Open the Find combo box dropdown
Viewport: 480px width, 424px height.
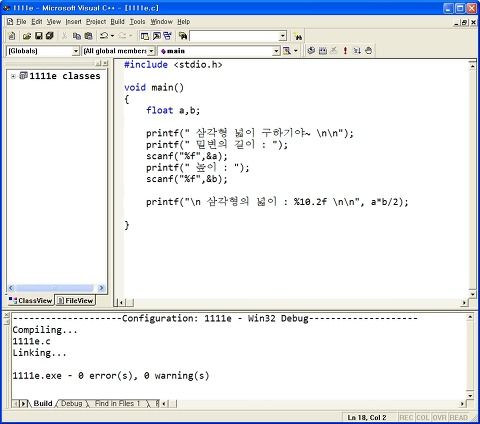pos(283,36)
